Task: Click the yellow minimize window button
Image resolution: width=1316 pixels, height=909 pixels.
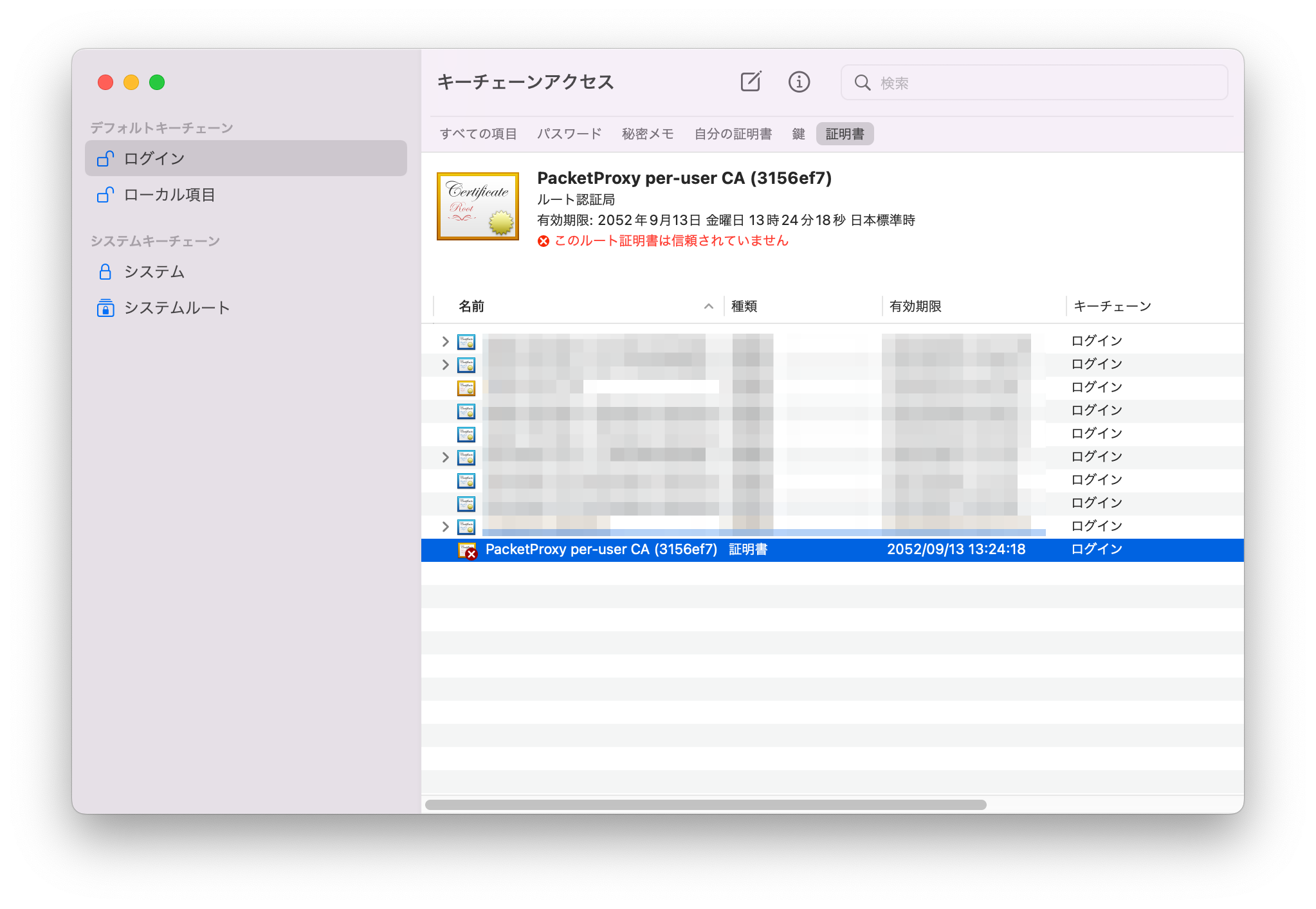Action: [x=131, y=82]
